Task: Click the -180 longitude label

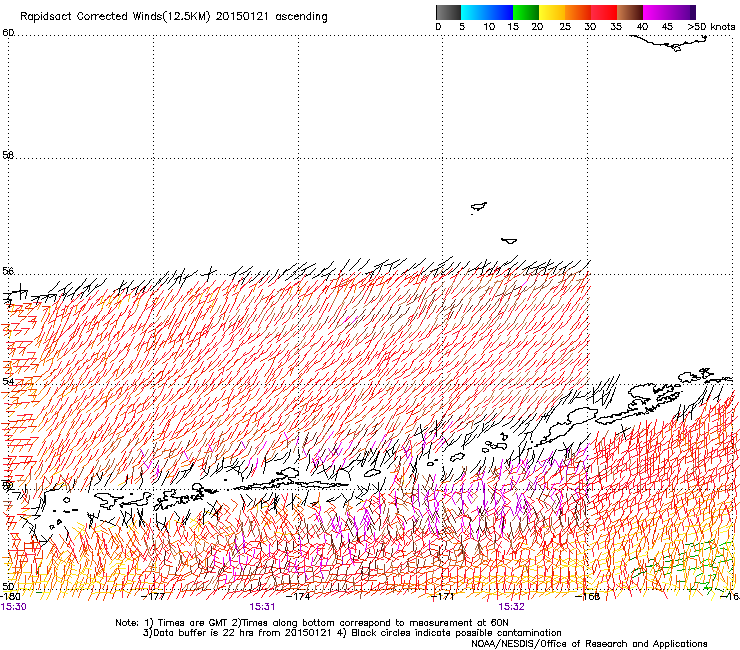Action: click(x=10, y=596)
